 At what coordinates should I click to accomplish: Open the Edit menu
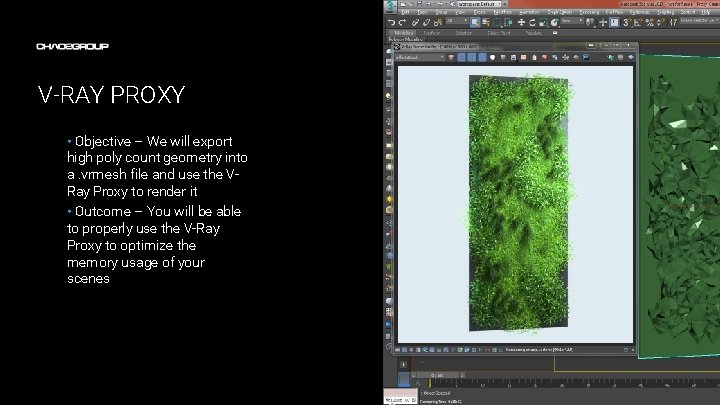tap(405, 12)
